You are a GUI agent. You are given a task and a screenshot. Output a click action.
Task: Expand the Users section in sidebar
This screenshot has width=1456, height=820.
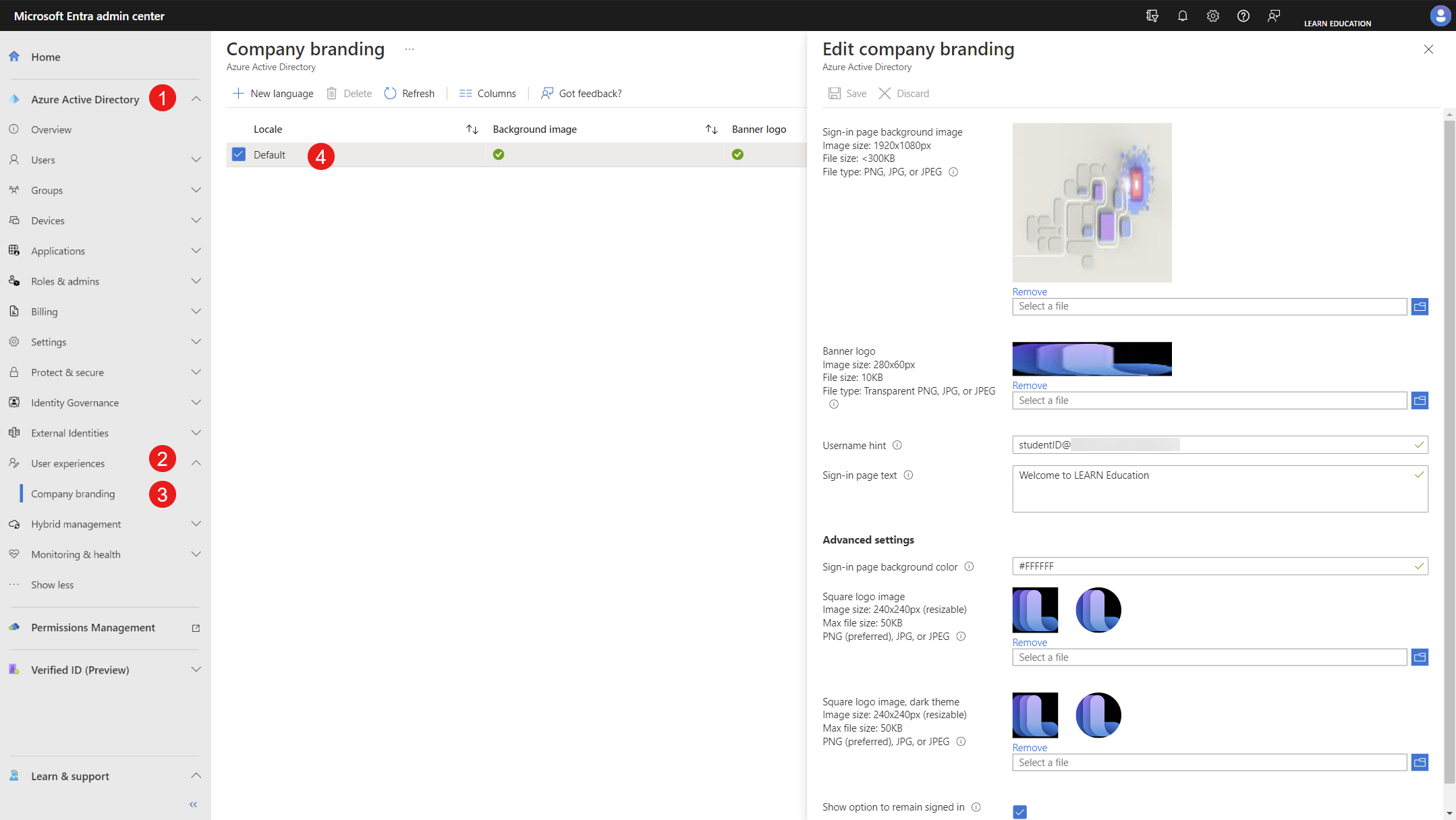click(x=196, y=160)
